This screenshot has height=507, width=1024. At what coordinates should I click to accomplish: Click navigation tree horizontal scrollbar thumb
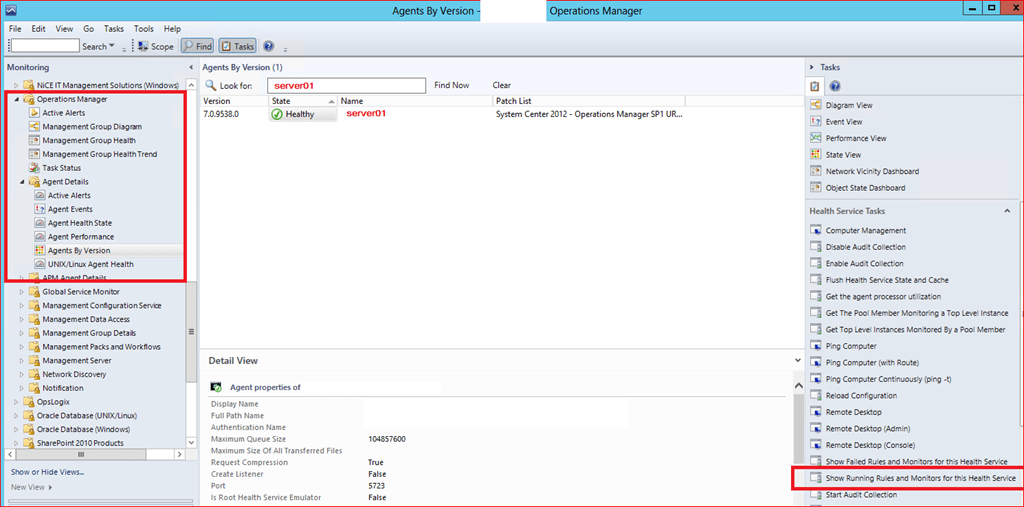tap(81, 454)
